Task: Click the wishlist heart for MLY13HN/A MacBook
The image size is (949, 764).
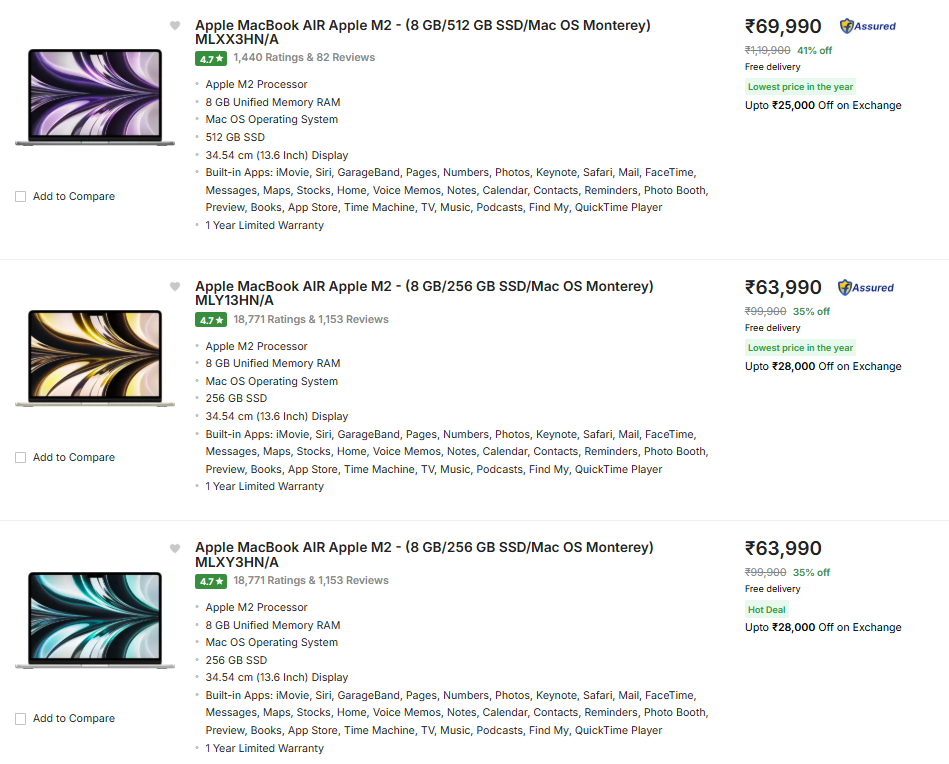Action: (175, 287)
